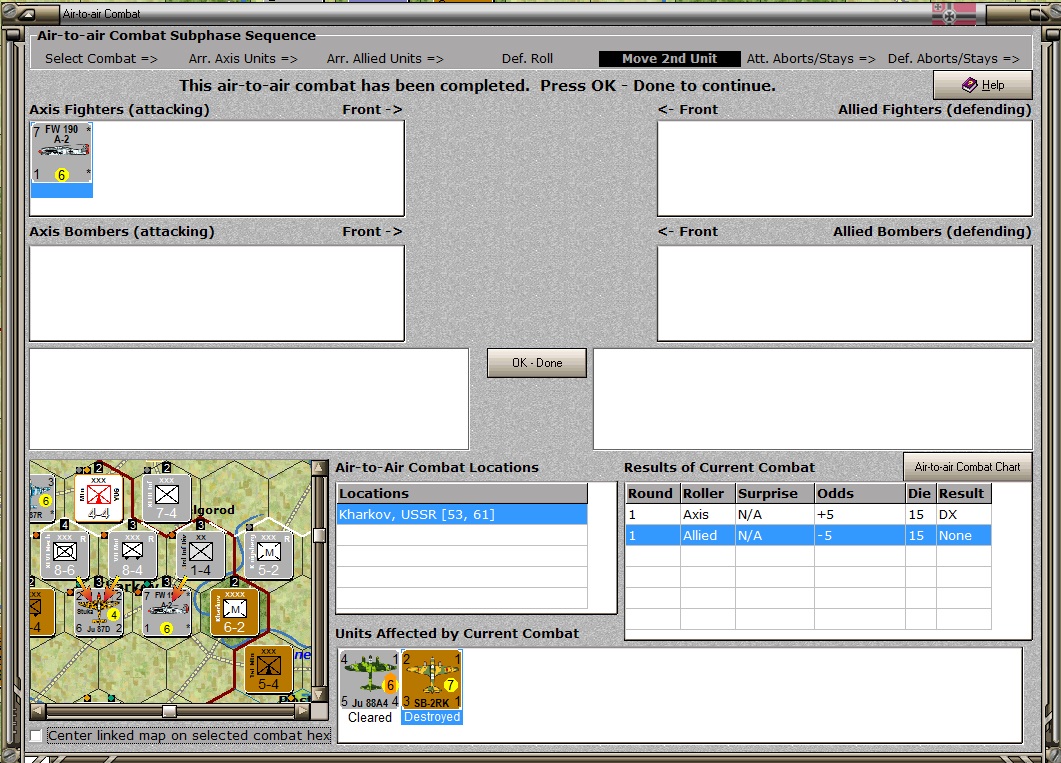1061x763 pixels.
Task: Select the Axis round 1 result row
Action: point(808,515)
